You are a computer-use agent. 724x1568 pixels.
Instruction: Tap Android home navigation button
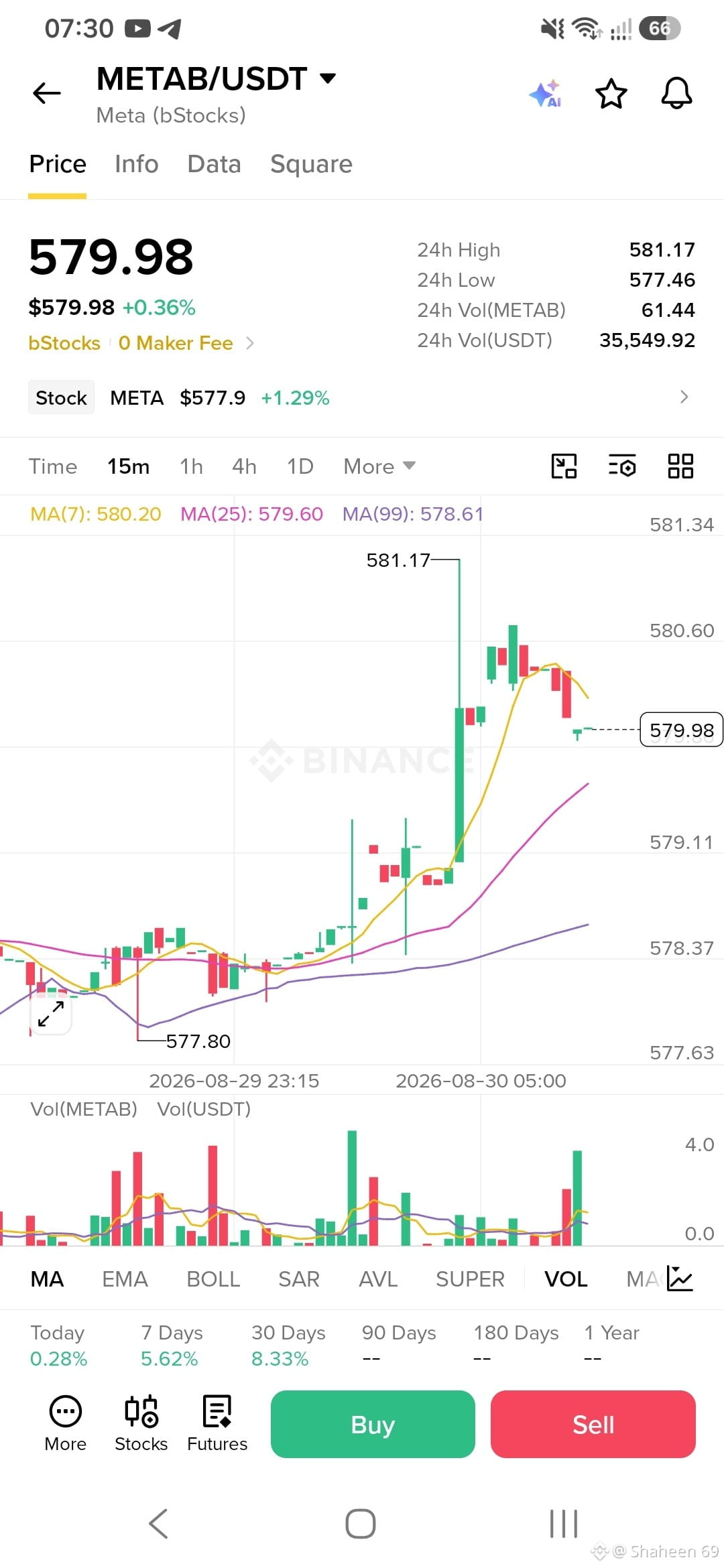(x=361, y=1524)
